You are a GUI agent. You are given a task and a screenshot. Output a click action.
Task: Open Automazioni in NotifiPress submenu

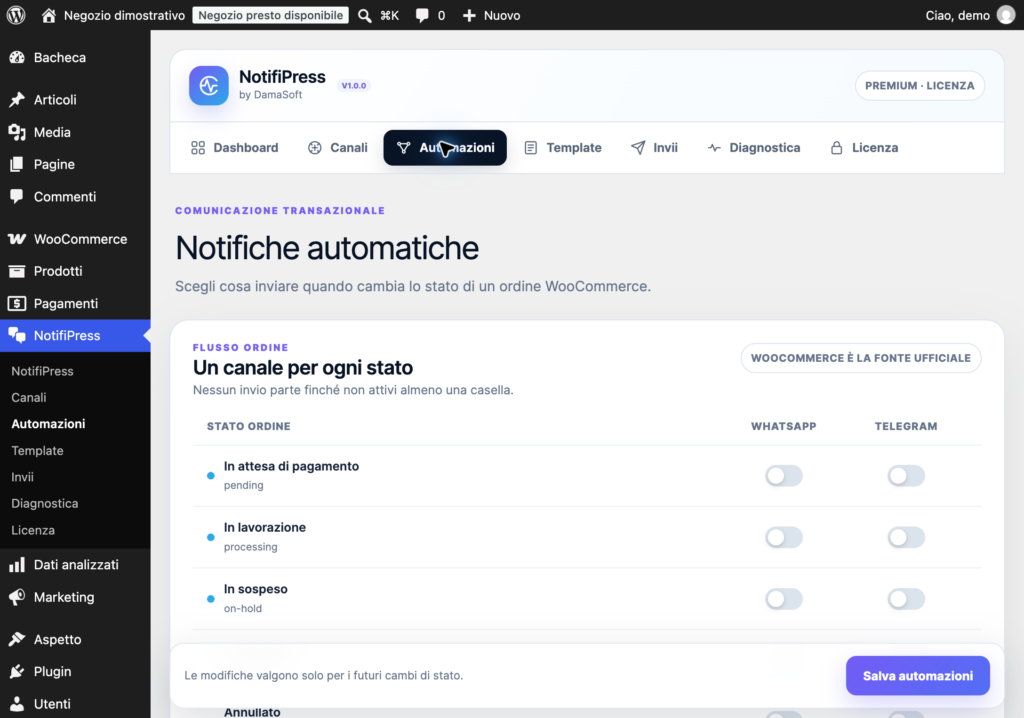point(48,423)
